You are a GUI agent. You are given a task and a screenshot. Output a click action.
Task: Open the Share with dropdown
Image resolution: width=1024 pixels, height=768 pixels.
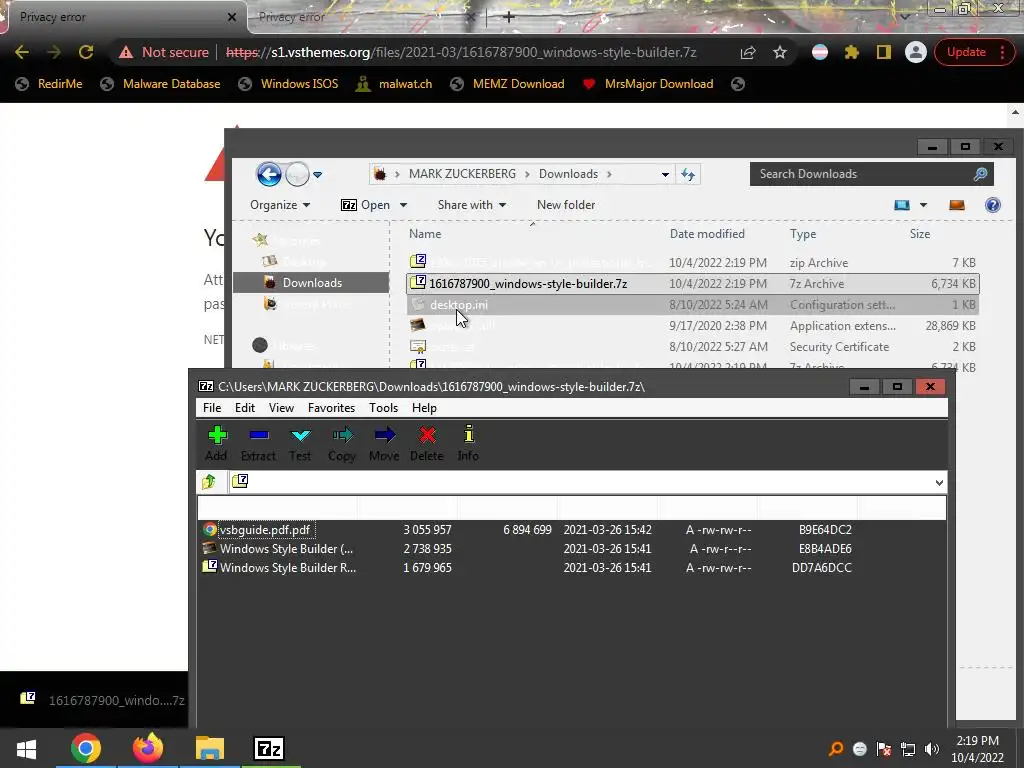click(x=472, y=205)
